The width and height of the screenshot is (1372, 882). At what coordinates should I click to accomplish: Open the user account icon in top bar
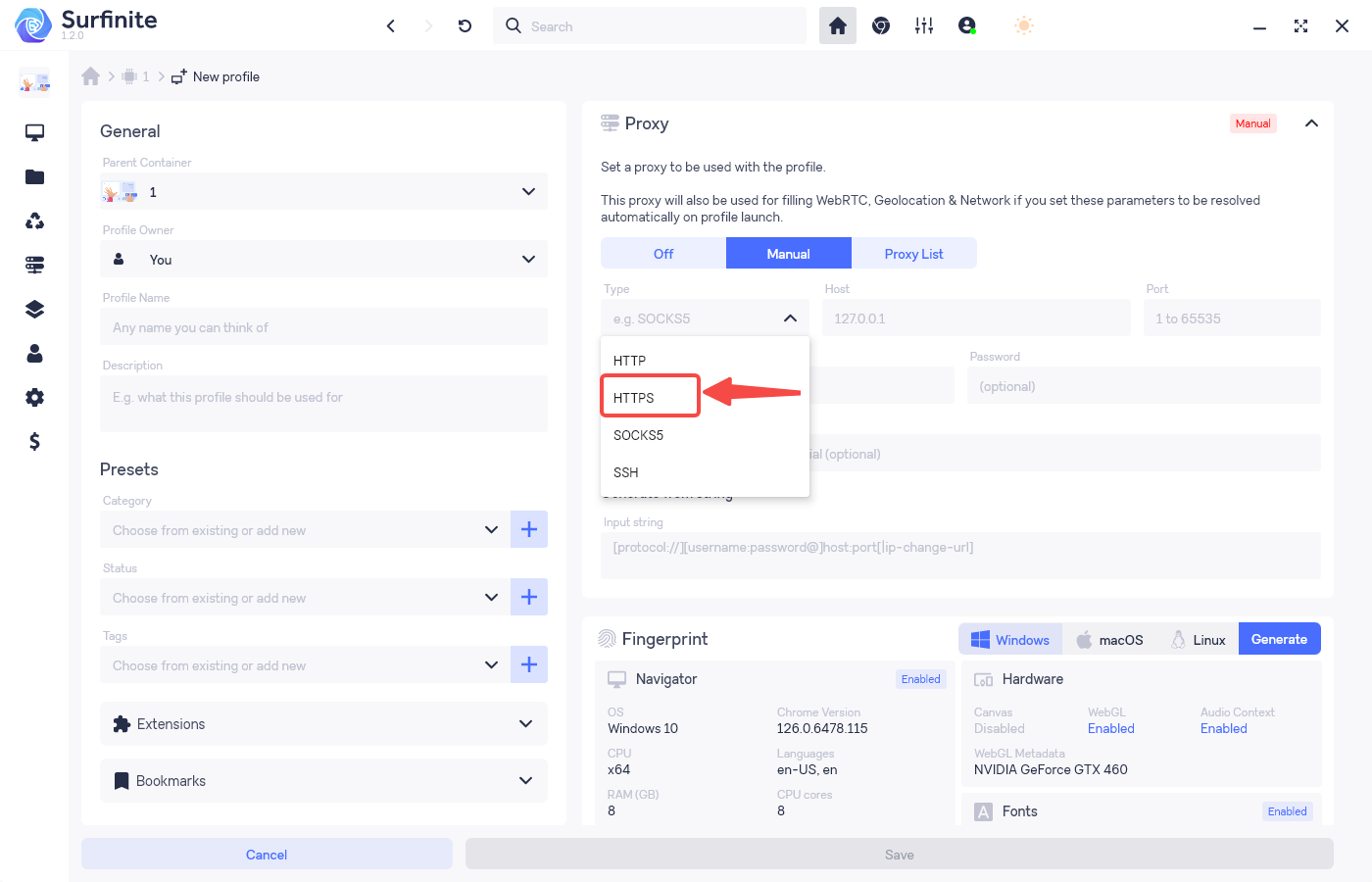(x=967, y=26)
